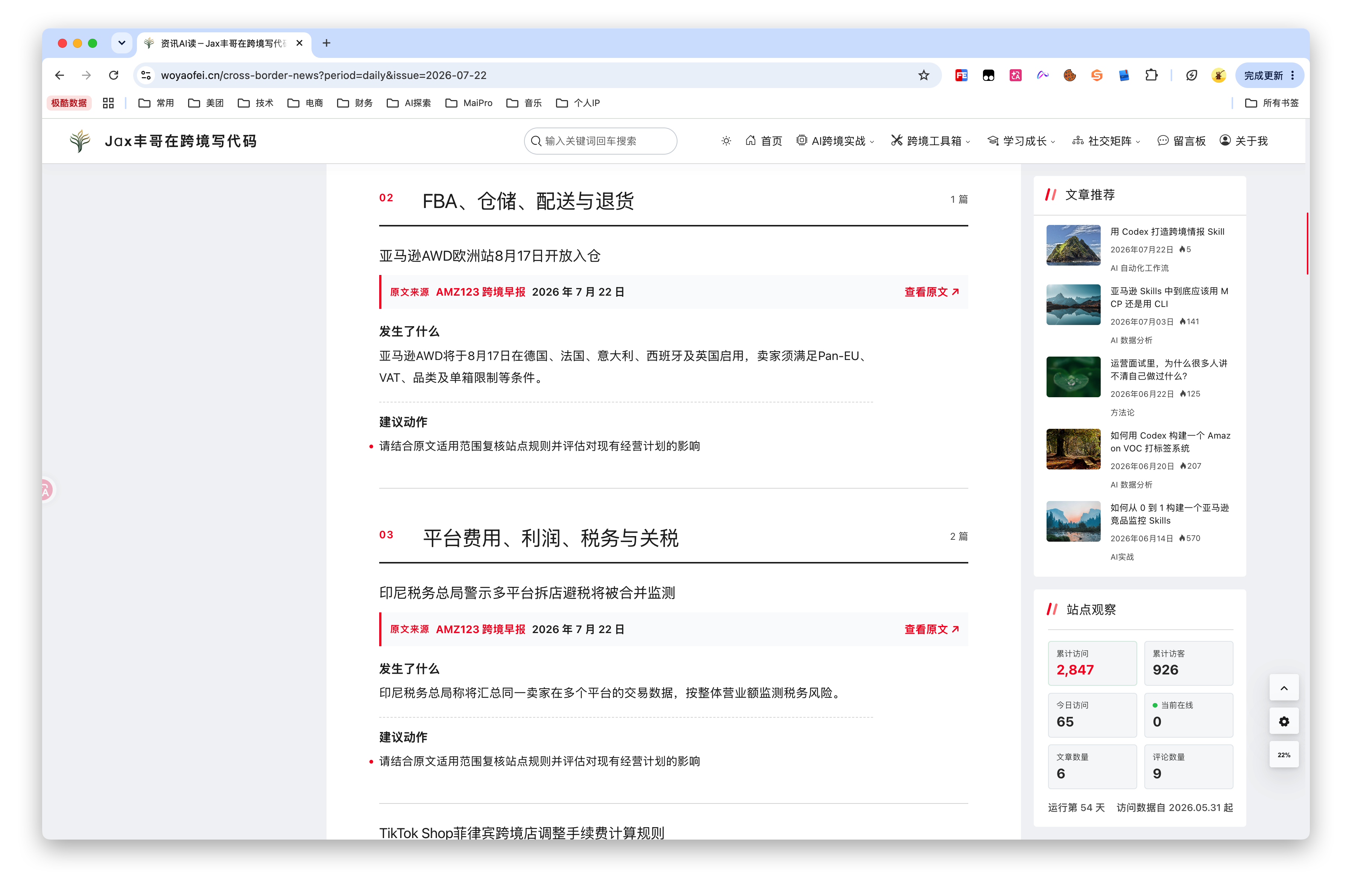Open the 常用 bookmarks folder

[x=156, y=103]
